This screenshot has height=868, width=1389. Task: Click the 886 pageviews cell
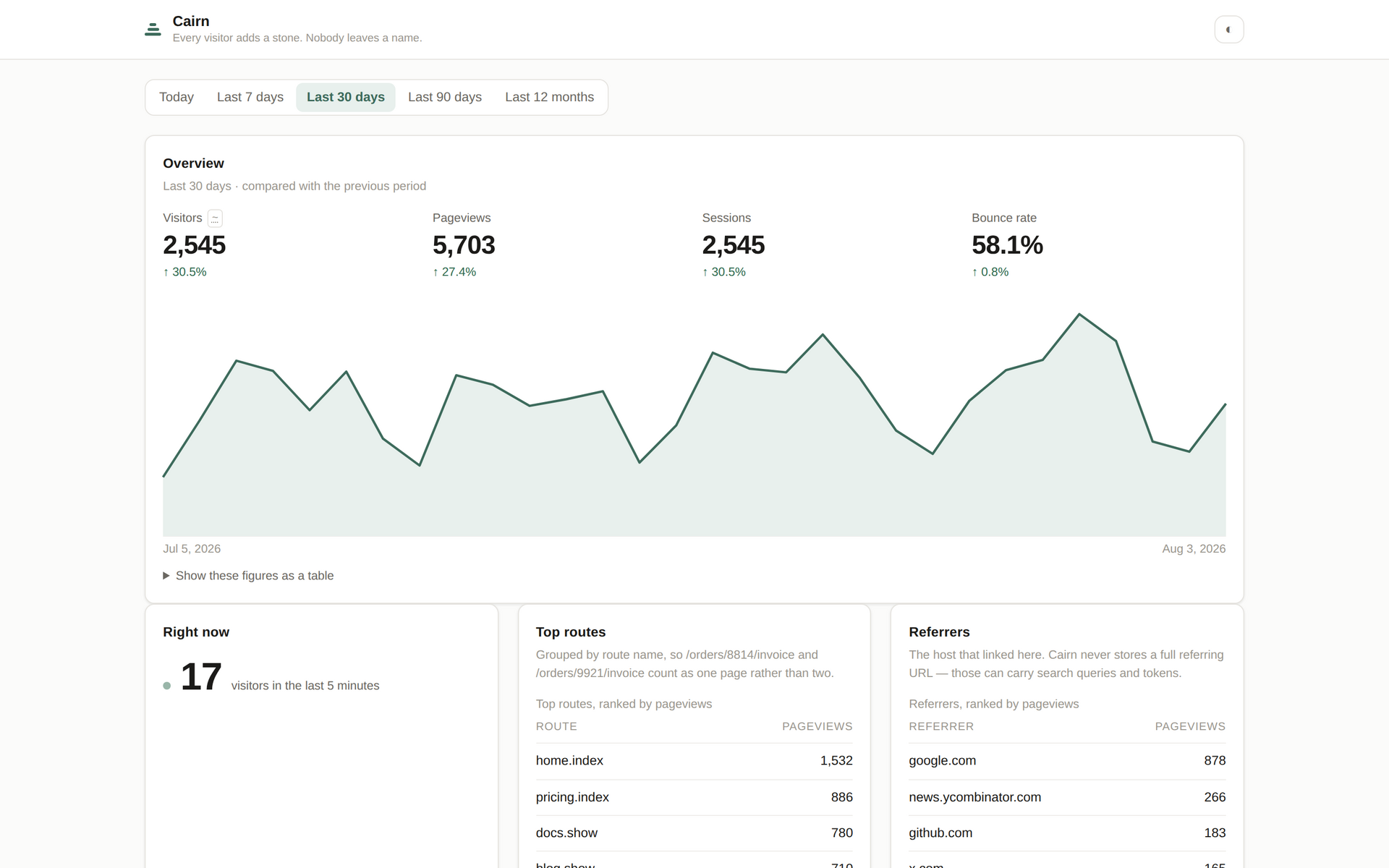coord(842,797)
